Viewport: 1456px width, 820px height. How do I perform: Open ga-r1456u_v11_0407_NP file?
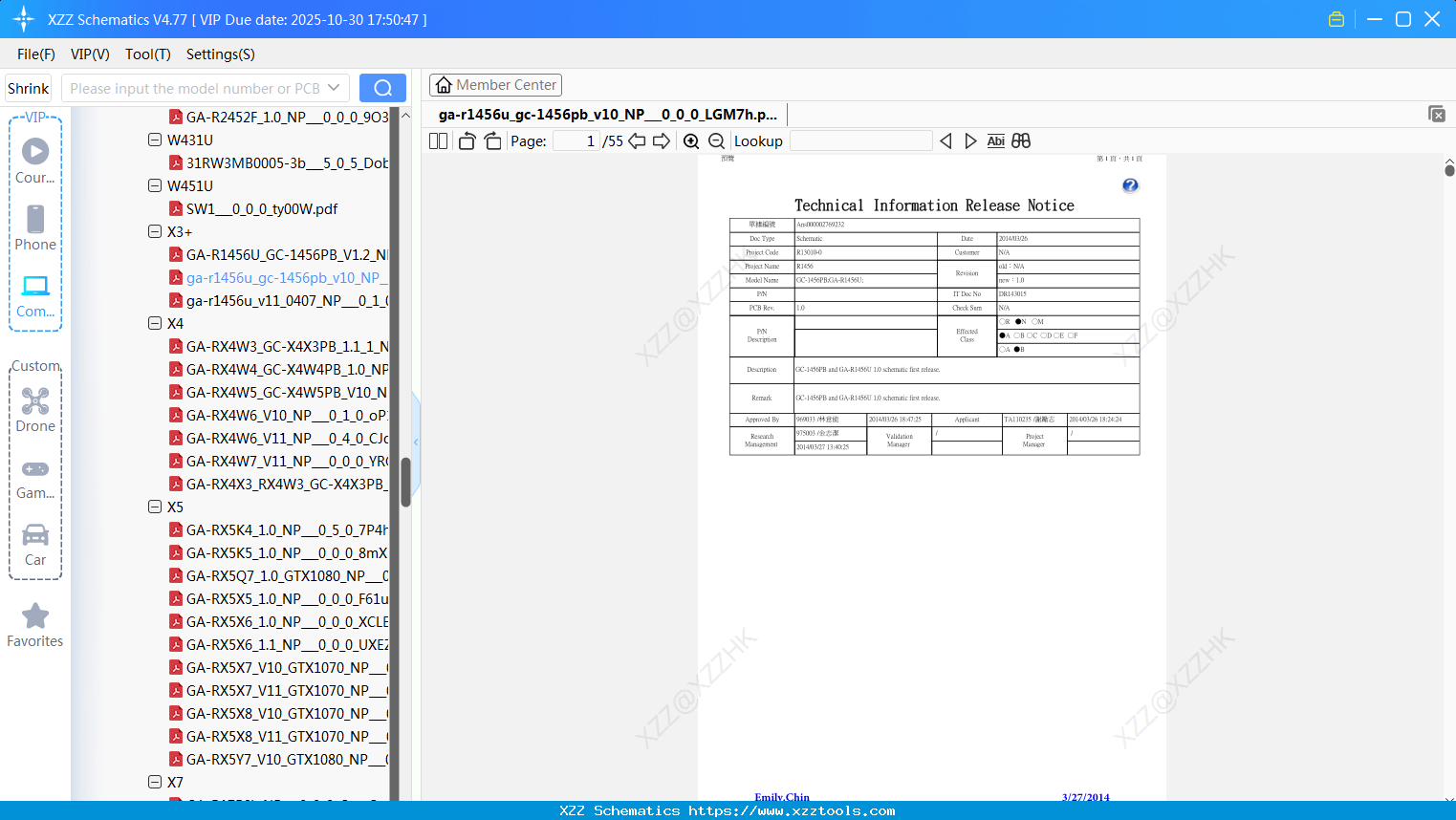(287, 300)
